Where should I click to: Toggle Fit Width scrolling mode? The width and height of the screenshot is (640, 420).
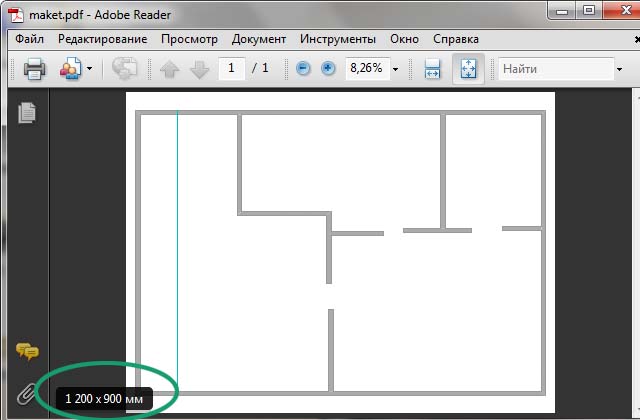pos(433,69)
